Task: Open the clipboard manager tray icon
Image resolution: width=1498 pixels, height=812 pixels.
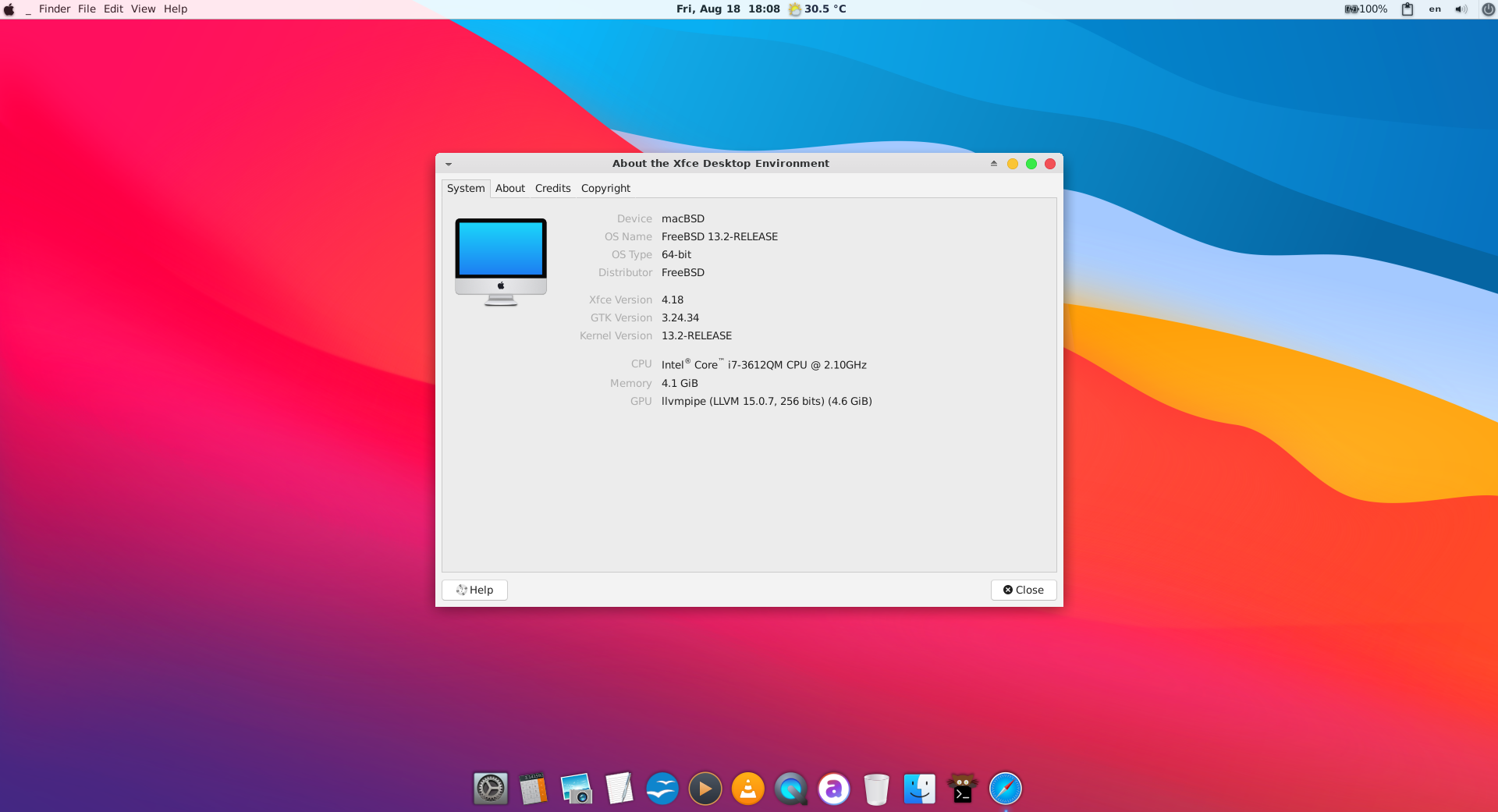Action: point(1407,9)
